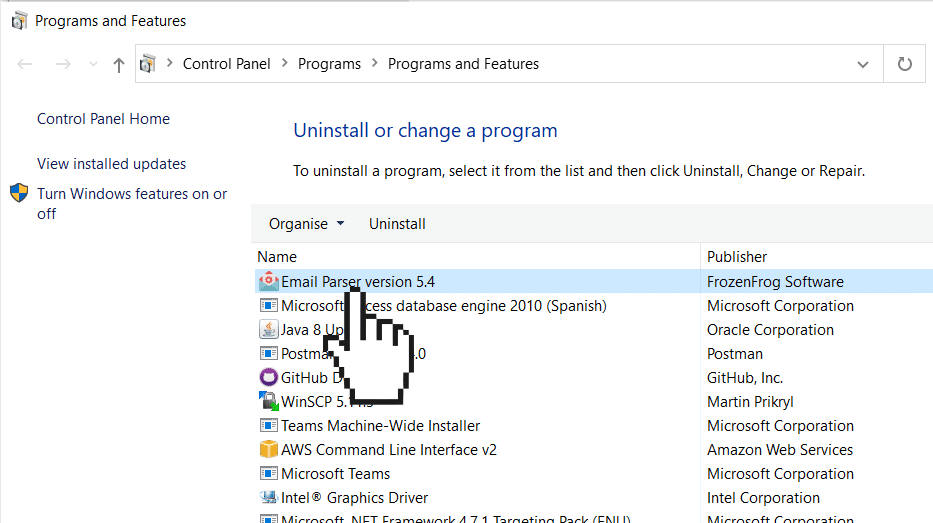Viewport: 933px width, 523px height.
Task: Open Control Panel breadcrumb
Action: (x=226, y=64)
